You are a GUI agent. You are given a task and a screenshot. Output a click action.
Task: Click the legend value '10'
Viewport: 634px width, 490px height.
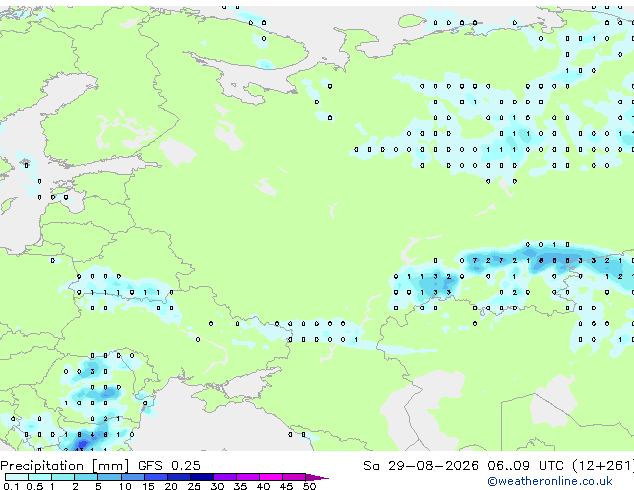click(125, 486)
